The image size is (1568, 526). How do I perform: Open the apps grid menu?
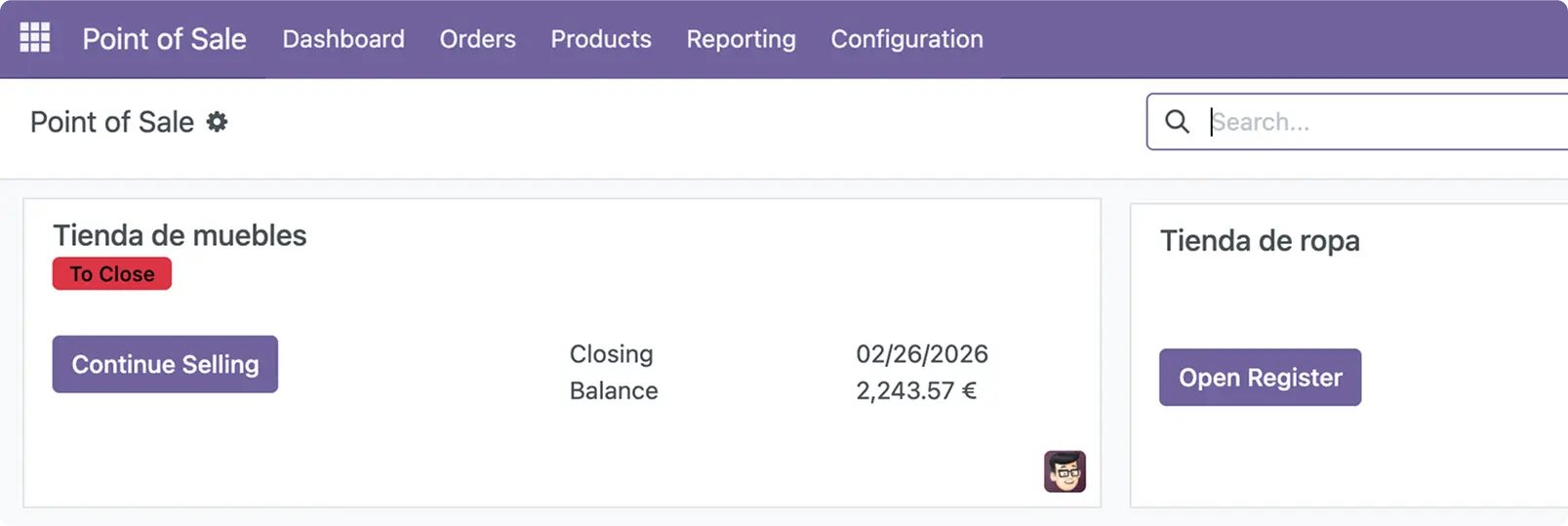(35, 38)
